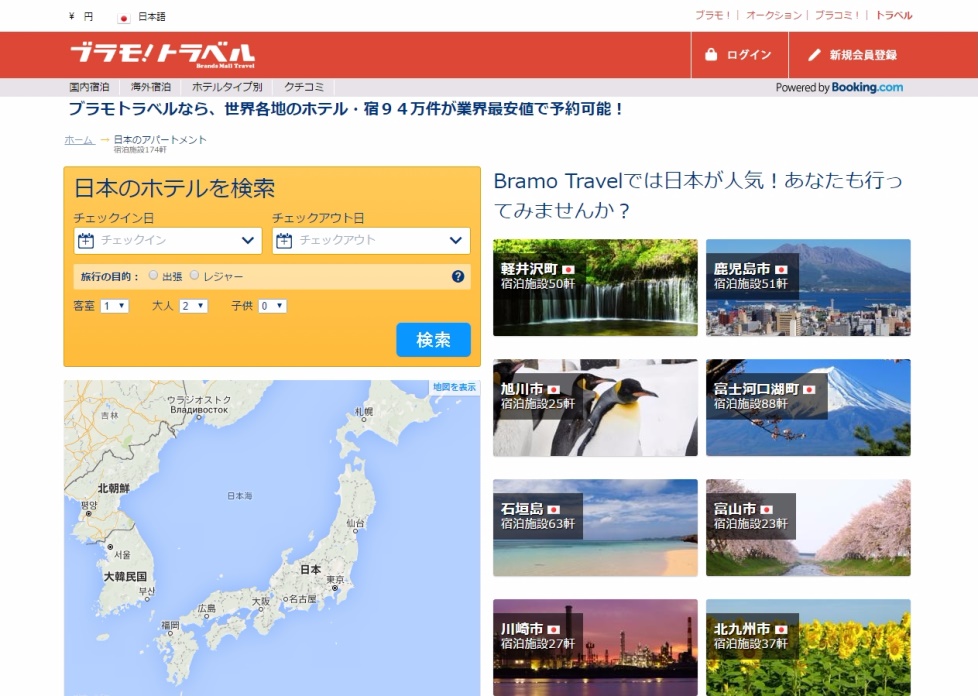
Task: Click the yen currency symbol
Action: click(x=72, y=17)
